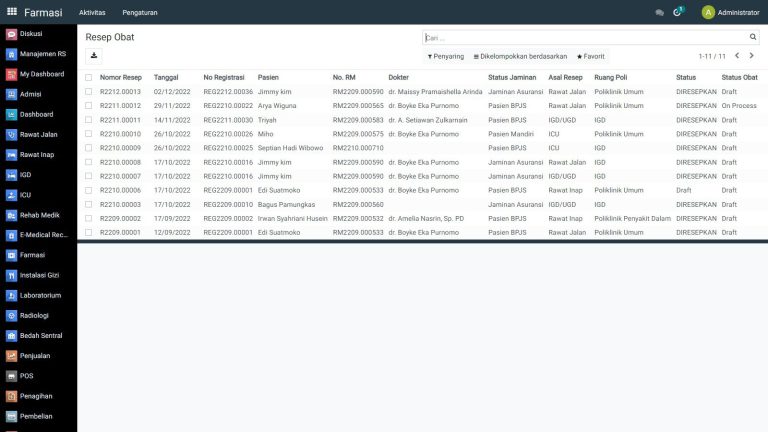
Task: Open the Pengaturan menu
Action: [x=140, y=13]
